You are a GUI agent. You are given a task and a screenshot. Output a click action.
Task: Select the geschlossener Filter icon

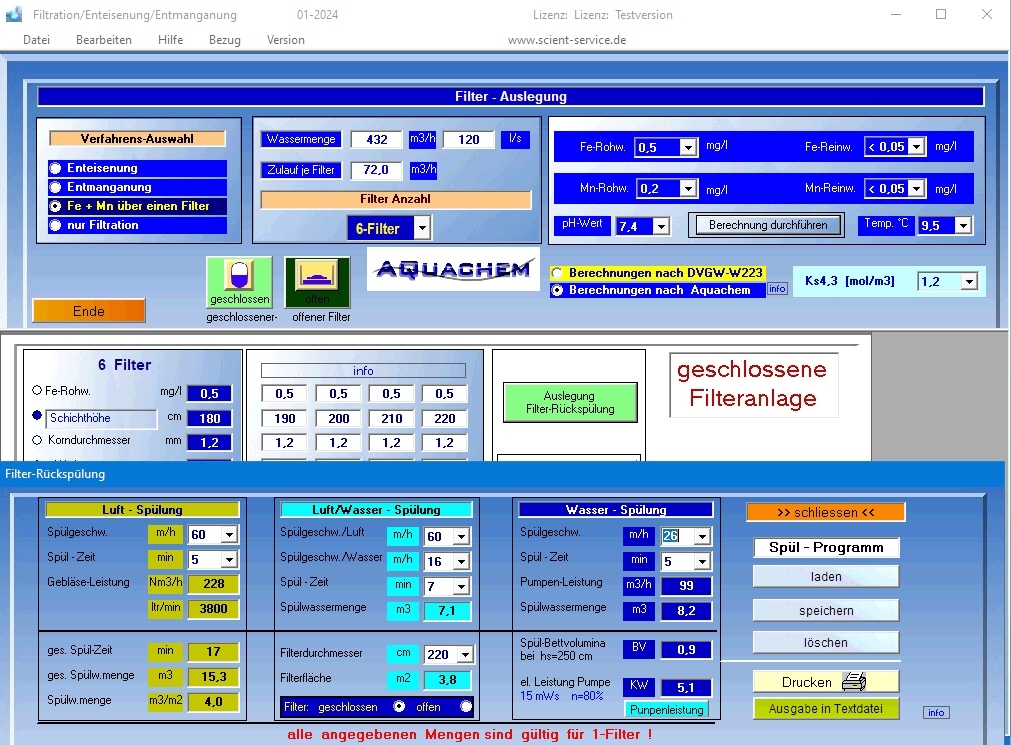point(239,281)
